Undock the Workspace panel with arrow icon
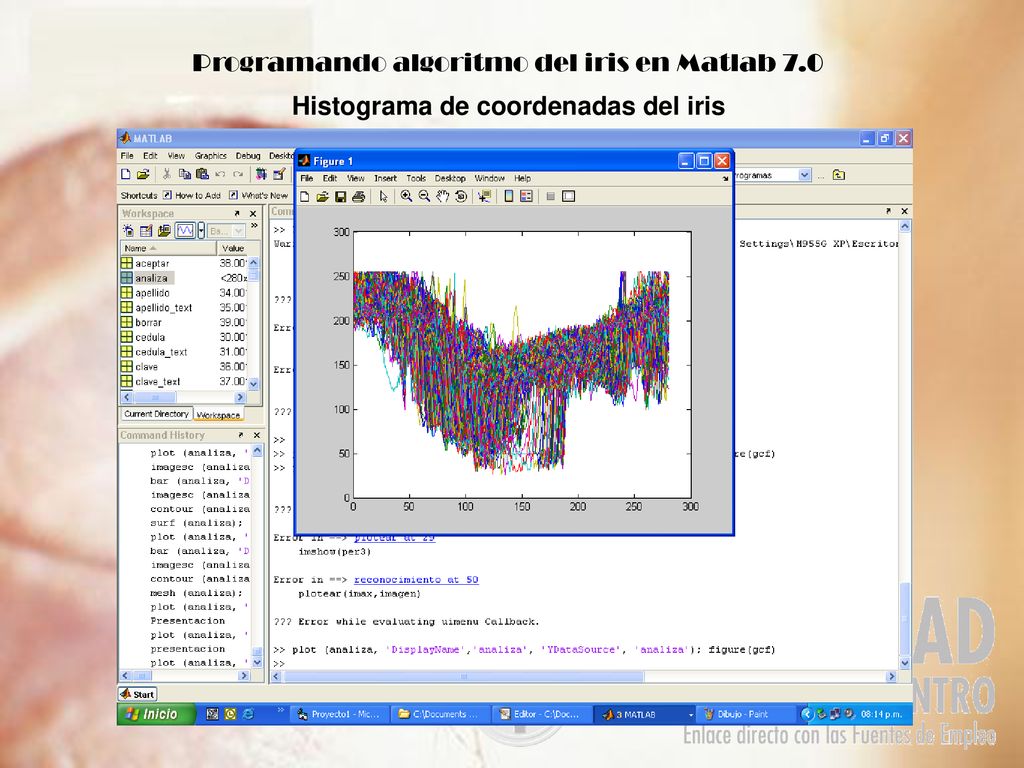The height and width of the screenshot is (768, 1024). coord(237,214)
